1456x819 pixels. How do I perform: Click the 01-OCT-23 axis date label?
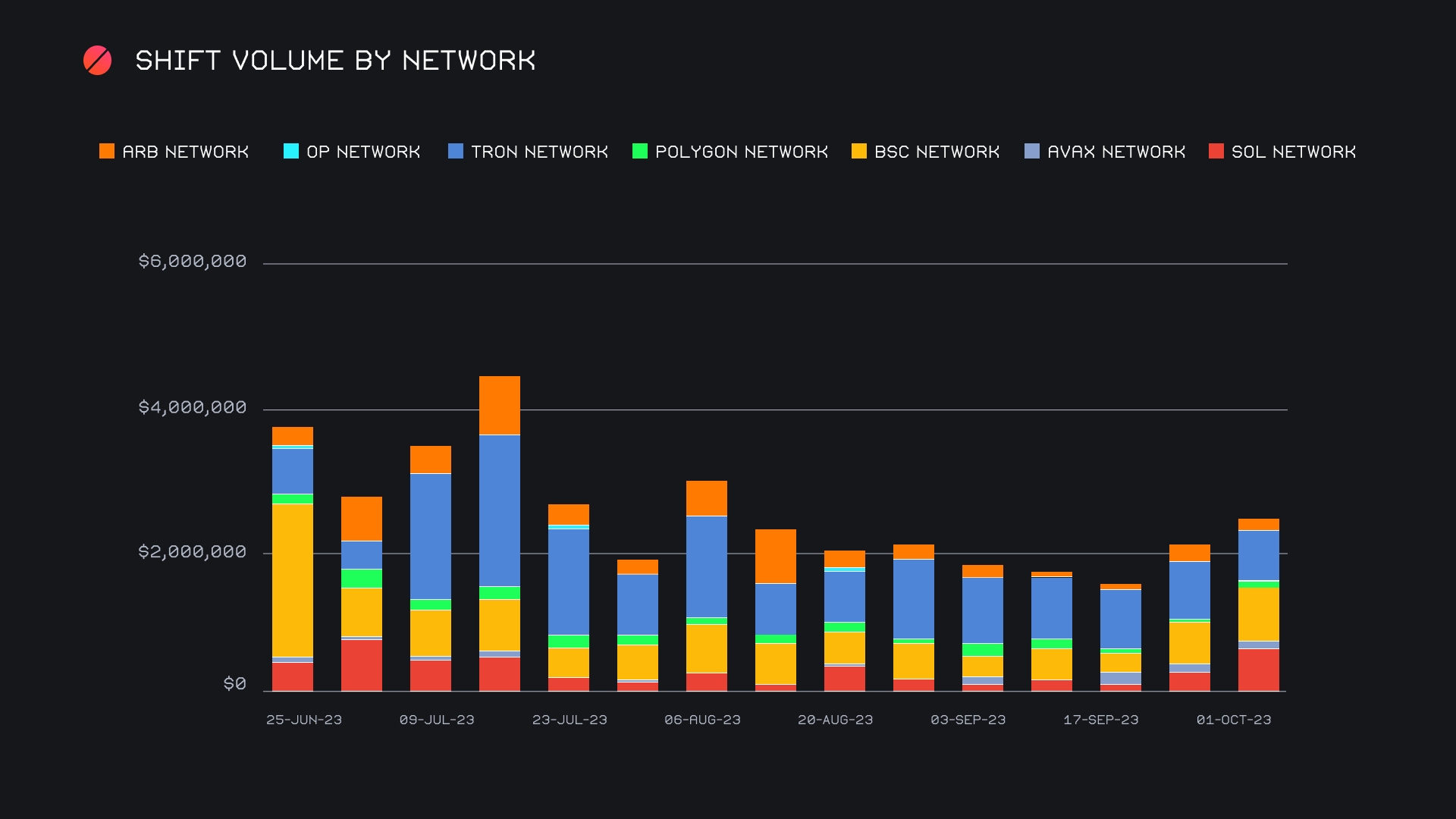1234,720
